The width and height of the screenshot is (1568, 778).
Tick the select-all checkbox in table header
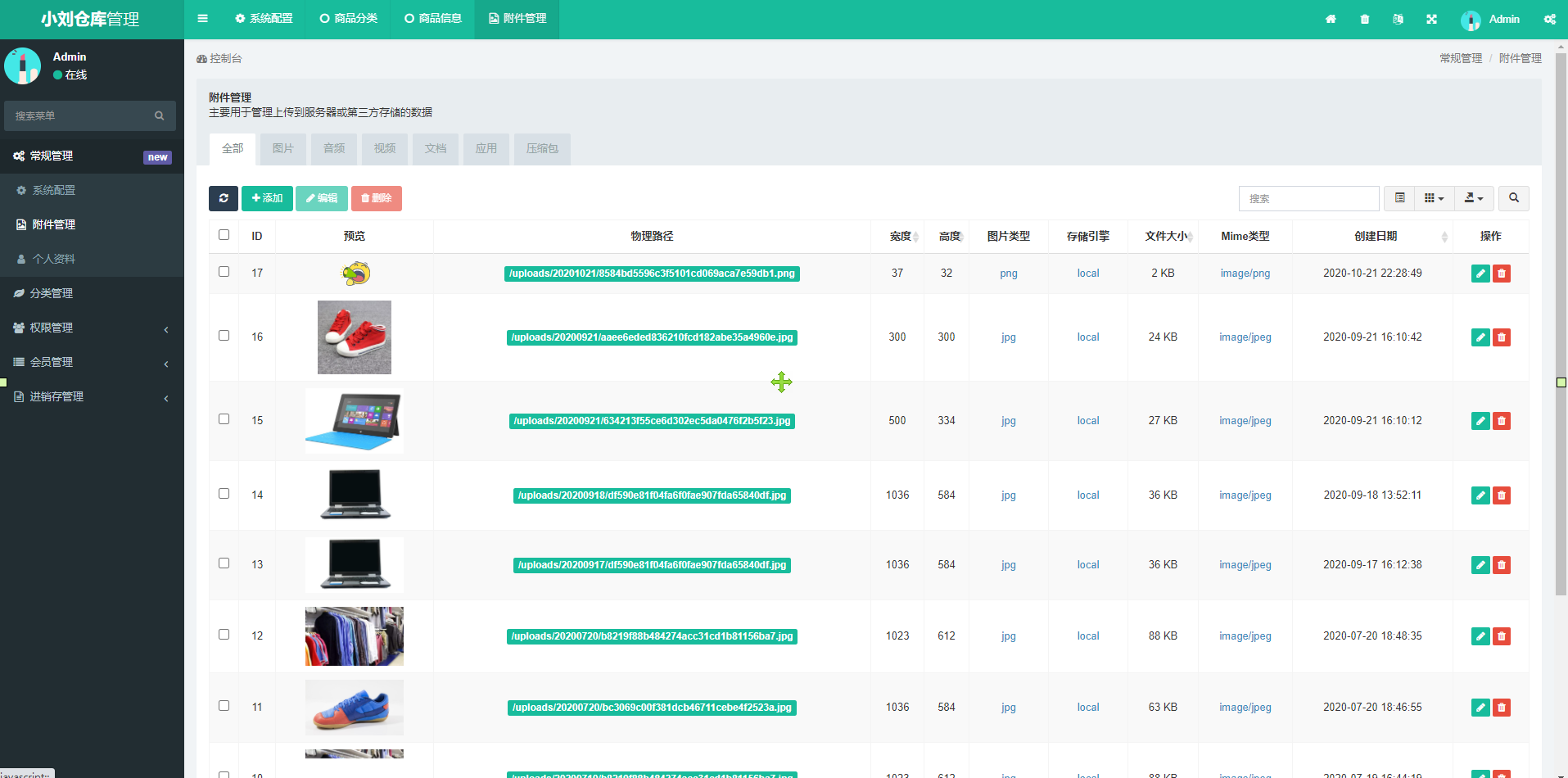coord(224,235)
